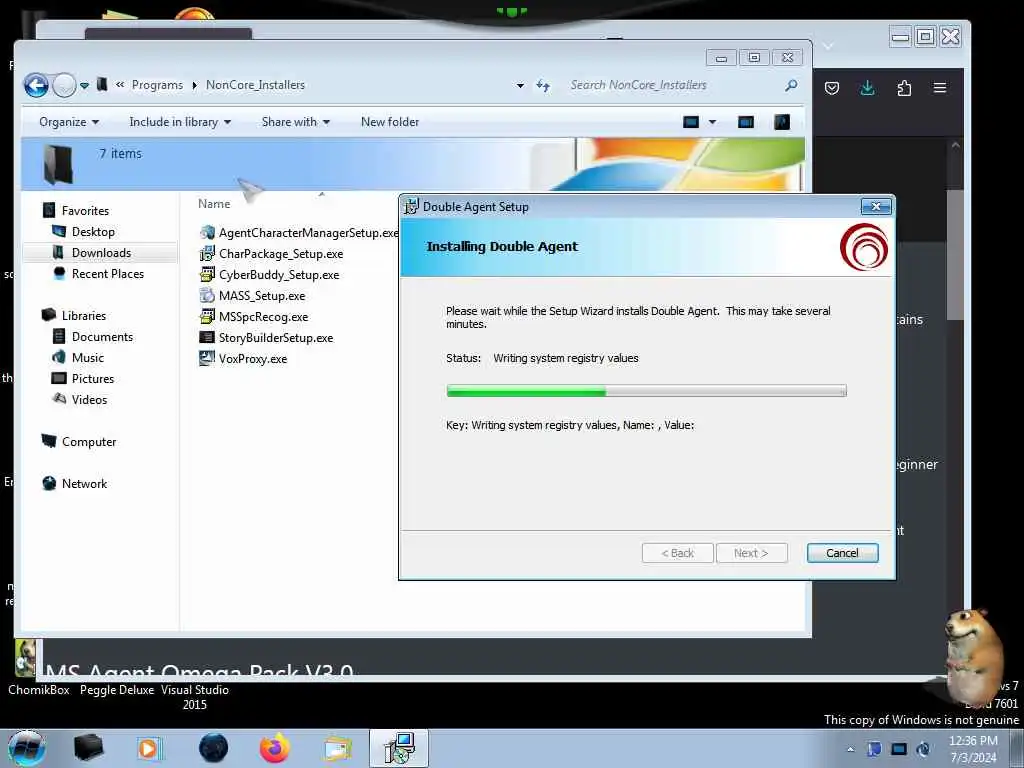Viewport: 1024px width, 768px height.
Task: Click the Double Agent Setup title bar icon
Action: pyautogui.click(x=411, y=207)
